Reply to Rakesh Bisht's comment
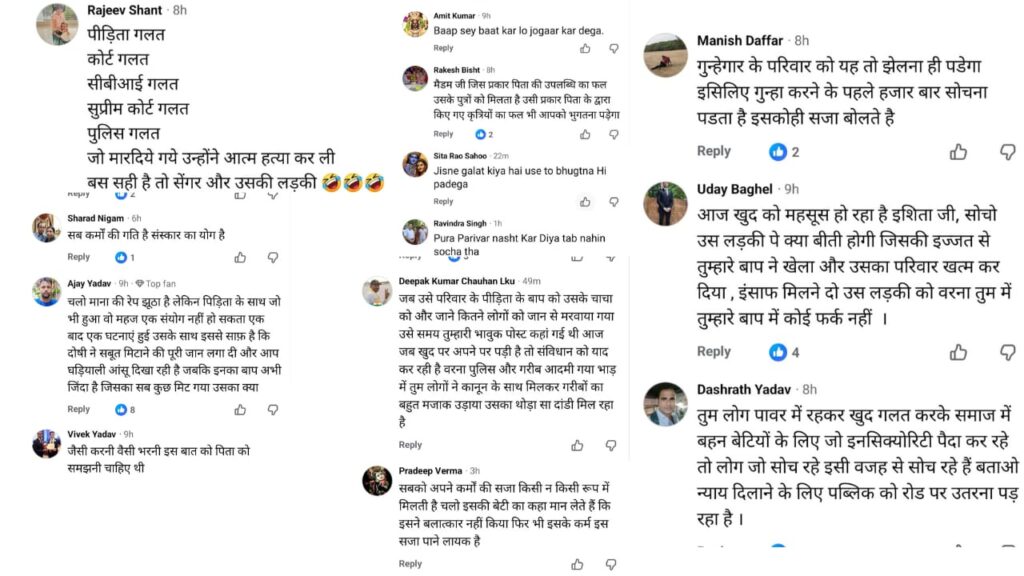 pos(443,134)
